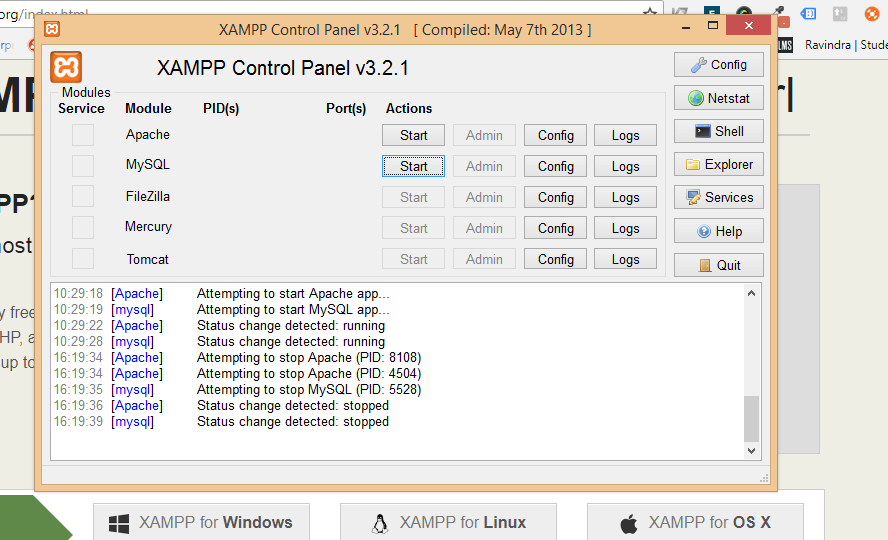
Task: Click the log scrollbar down arrow
Action: pyautogui.click(x=752, y=451)
